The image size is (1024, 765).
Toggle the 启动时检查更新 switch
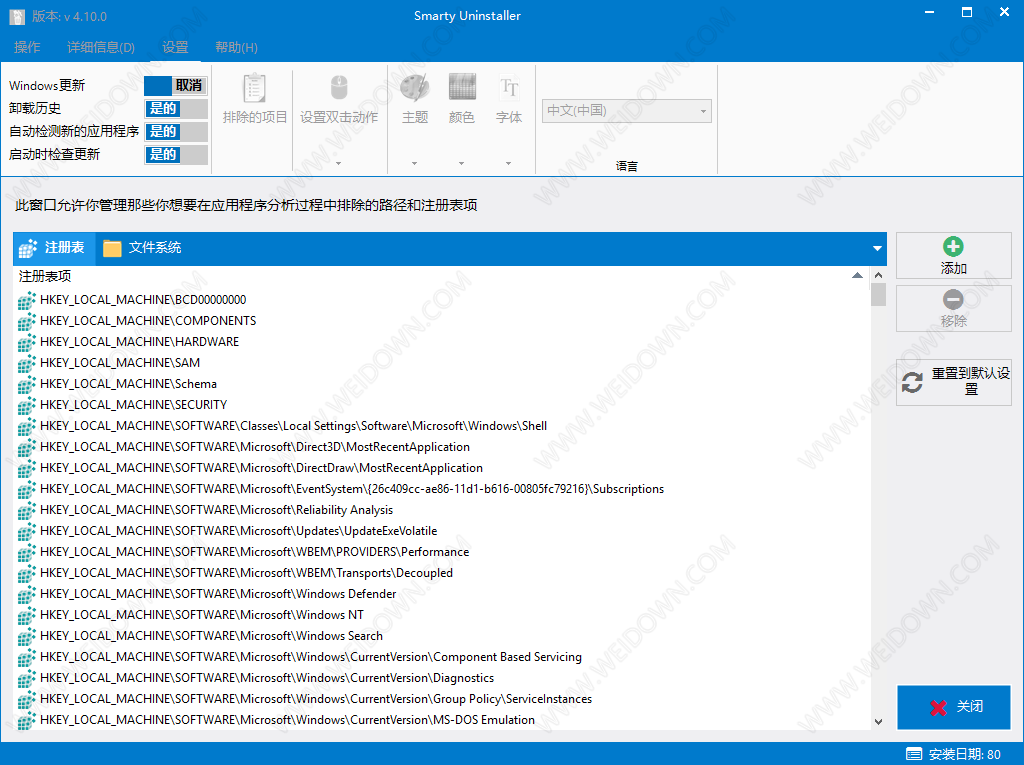[x=176, y=154]
